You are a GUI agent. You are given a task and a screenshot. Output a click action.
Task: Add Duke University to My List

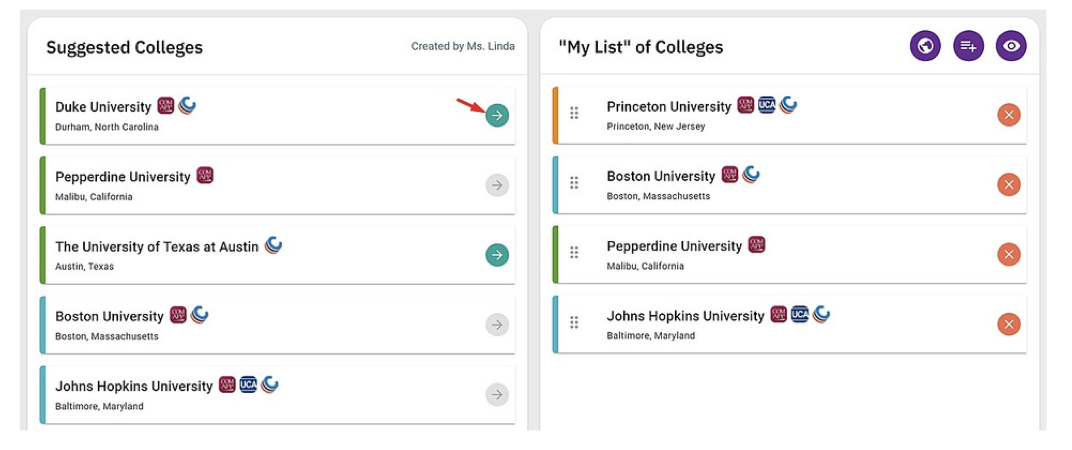pyautogui.click(x=497, y=116)
